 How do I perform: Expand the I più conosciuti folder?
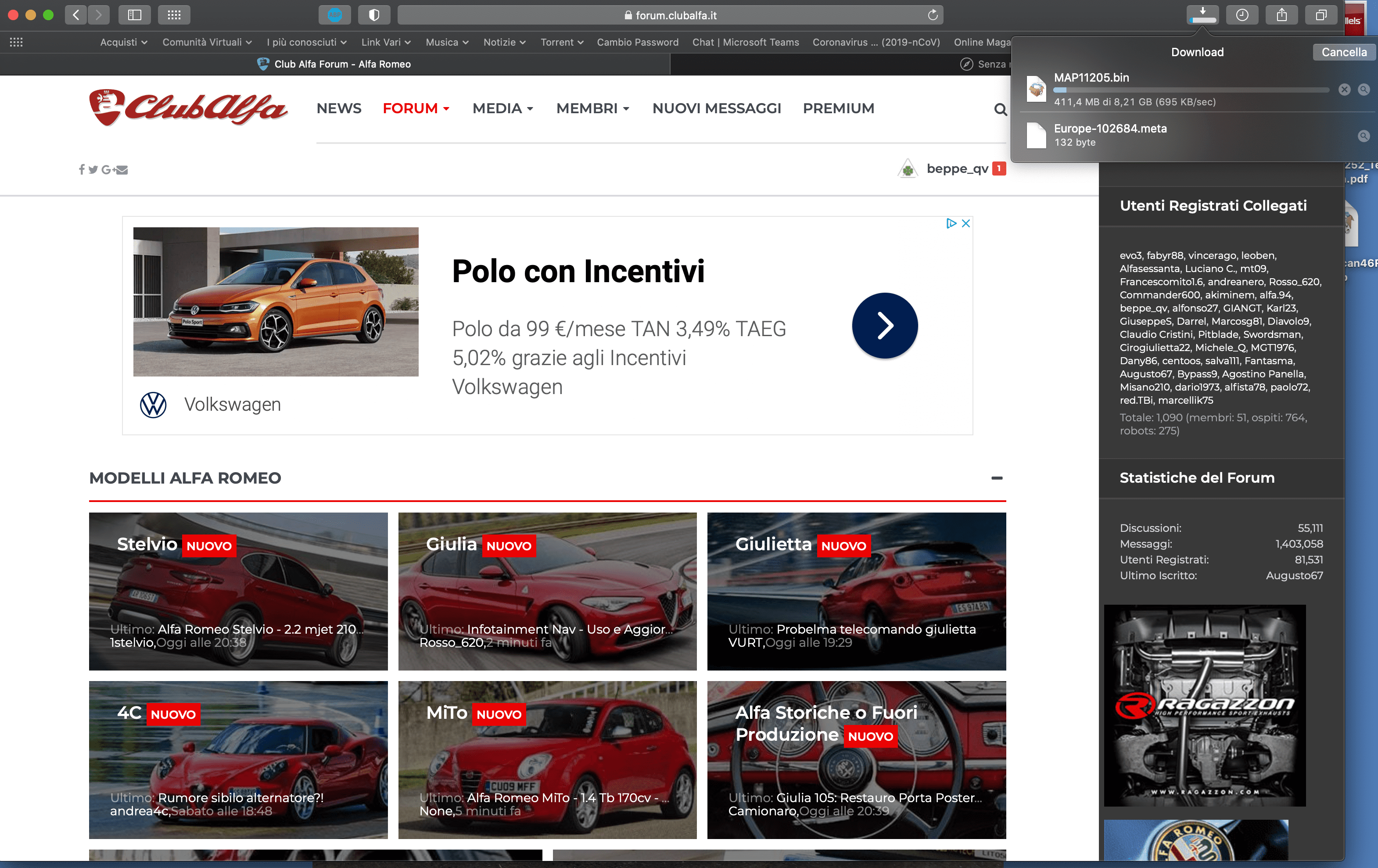(x=307, y=42)
